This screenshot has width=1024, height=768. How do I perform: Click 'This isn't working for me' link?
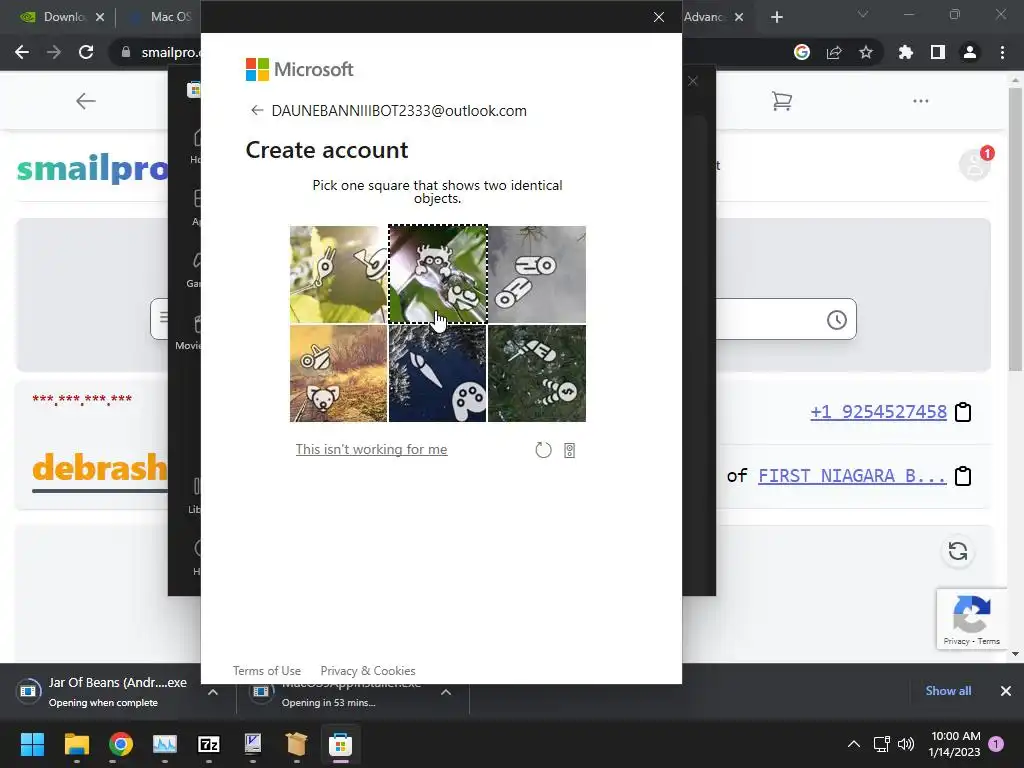click(x=371, y=449)
